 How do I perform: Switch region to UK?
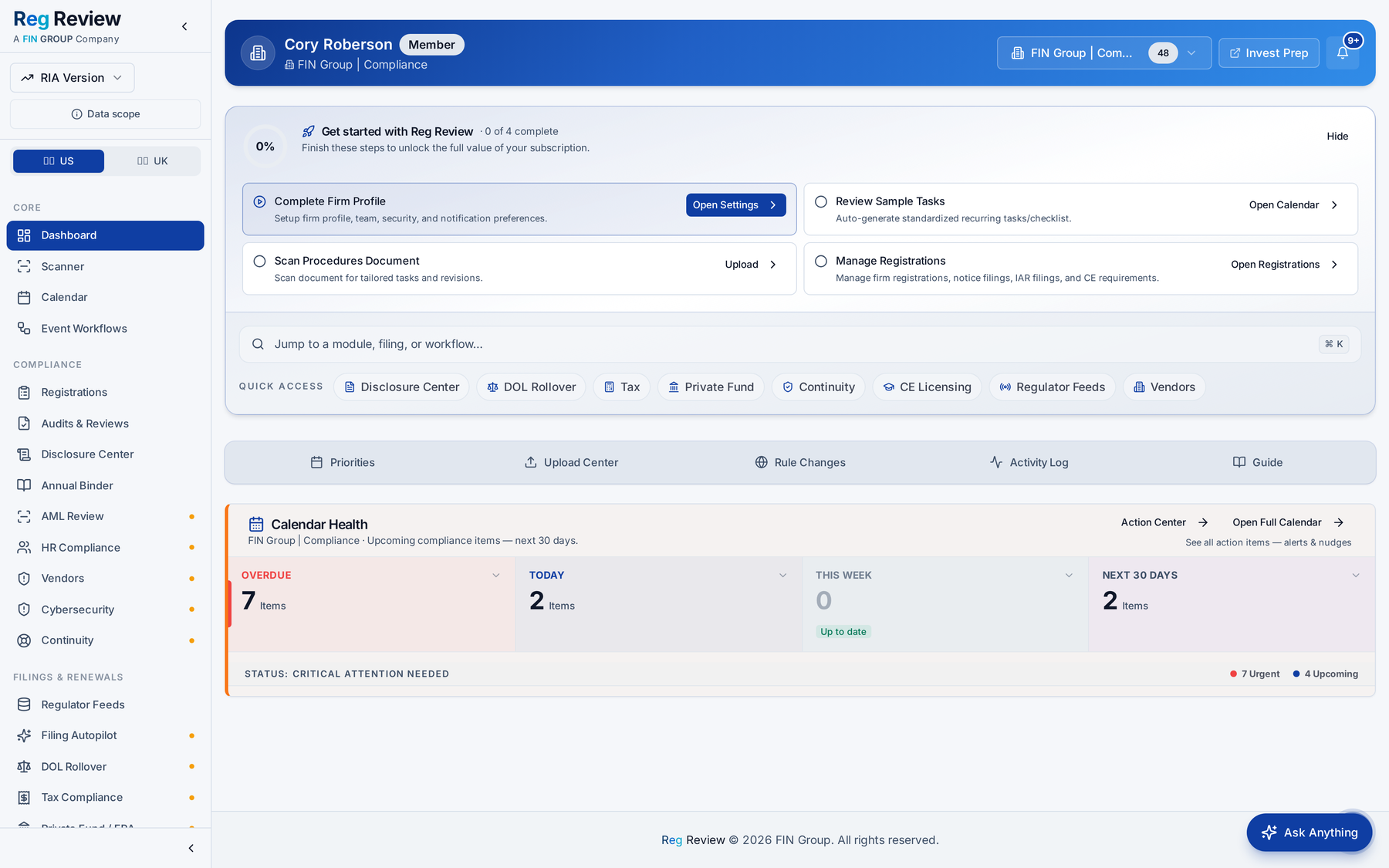coord(152,161)
